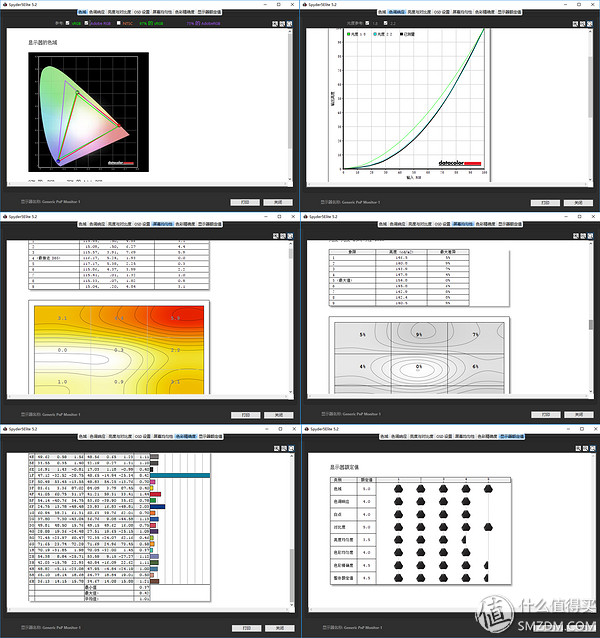600x638 pixels.
Task: Toggle the gamma 1.8 reference checkbox
Action: (x=367, y=23)
